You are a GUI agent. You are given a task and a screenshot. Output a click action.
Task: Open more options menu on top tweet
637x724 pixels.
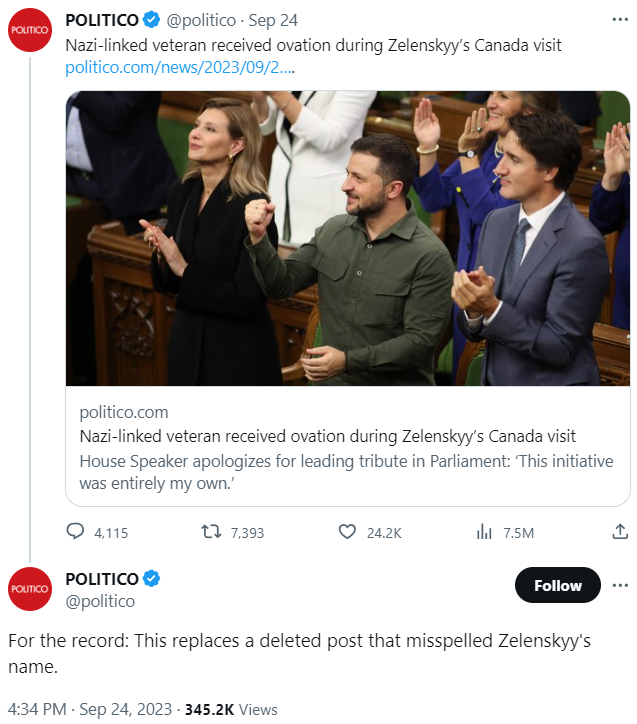[x=620, y=20]
